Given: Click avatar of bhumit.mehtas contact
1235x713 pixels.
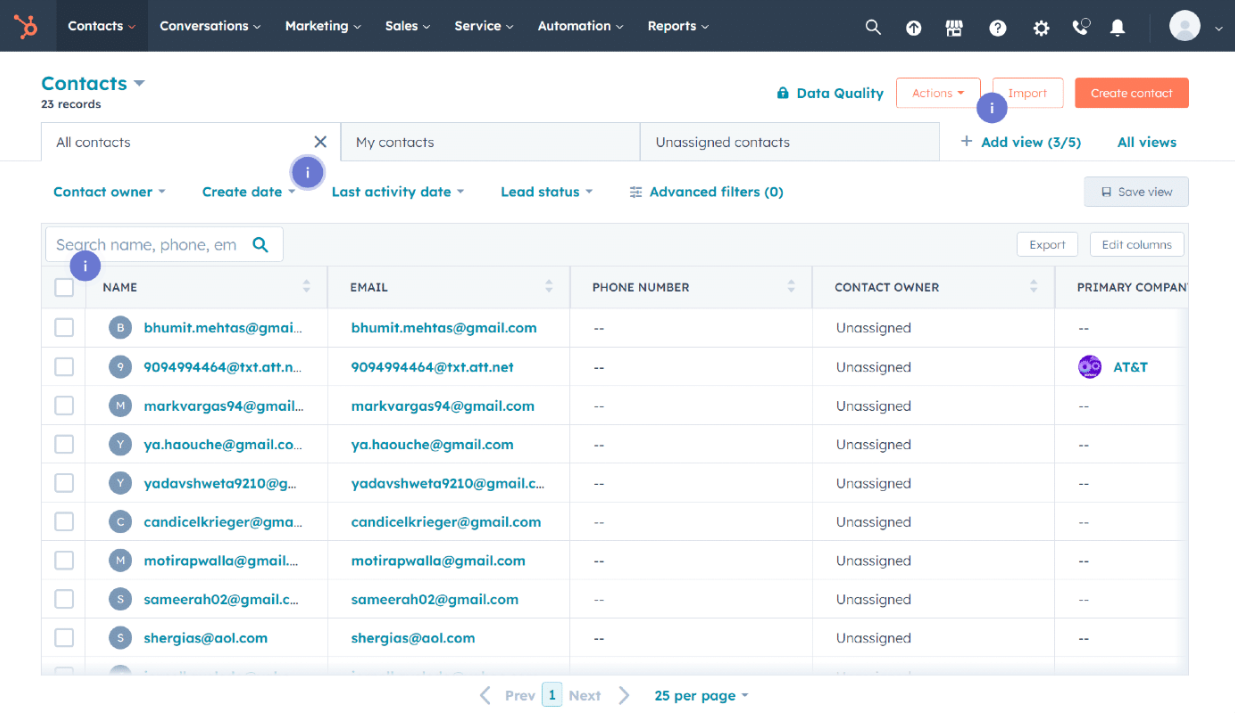Looking at the screenshot, I should (x=121, y=327).
